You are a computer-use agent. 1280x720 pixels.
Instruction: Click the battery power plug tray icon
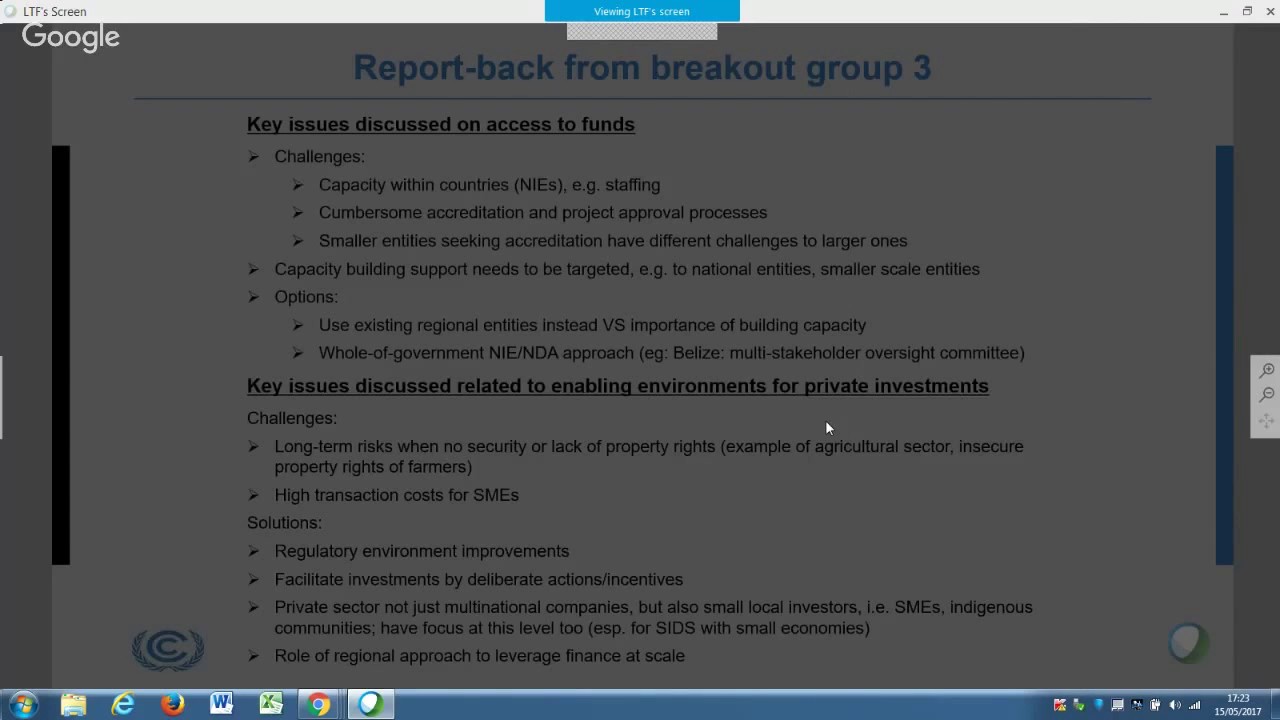click(x=1155, y=705)
